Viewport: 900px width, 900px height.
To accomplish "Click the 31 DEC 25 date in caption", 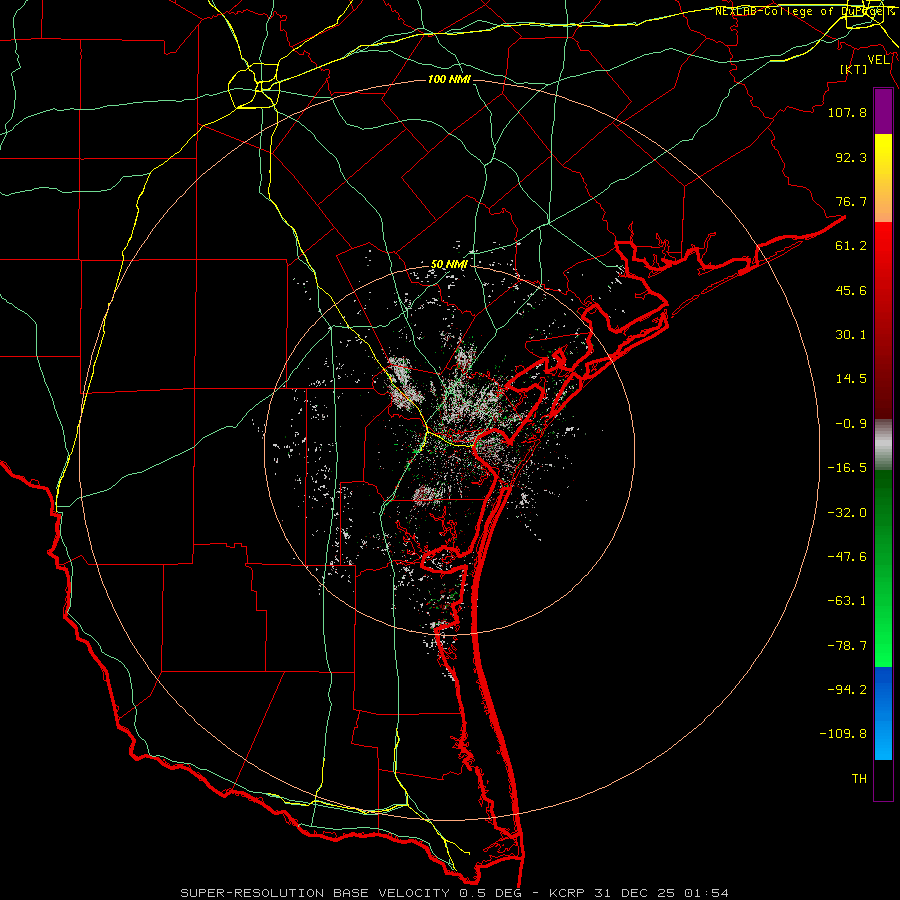I will [635, 893].
